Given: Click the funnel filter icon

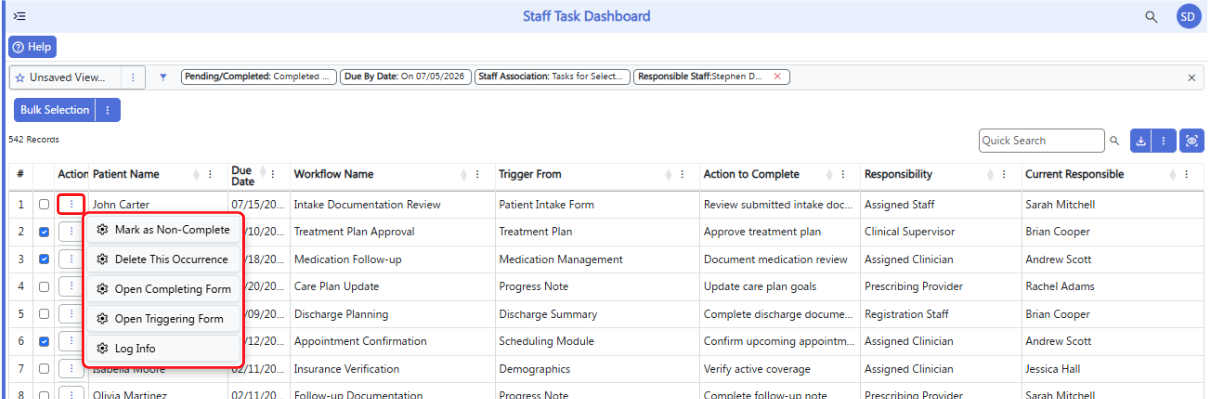Looking at the screenshot, I should click(x=163, y=77).
